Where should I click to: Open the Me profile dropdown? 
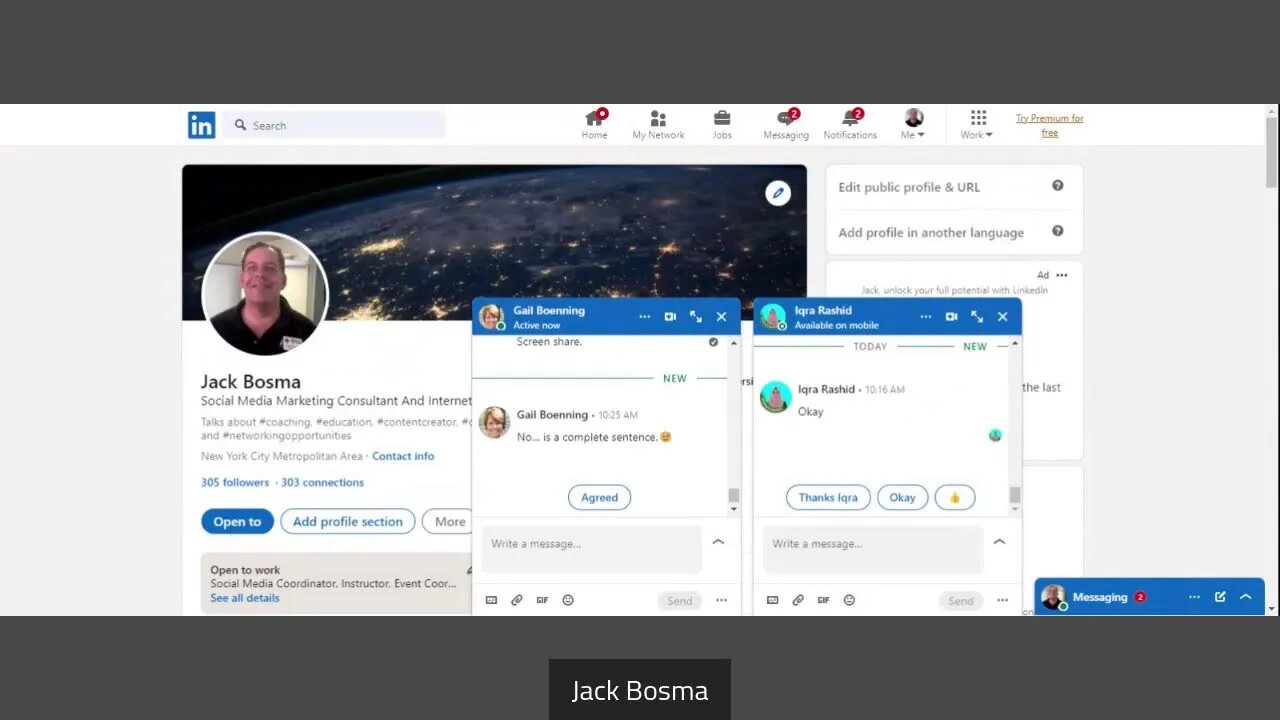pos(914,125)
